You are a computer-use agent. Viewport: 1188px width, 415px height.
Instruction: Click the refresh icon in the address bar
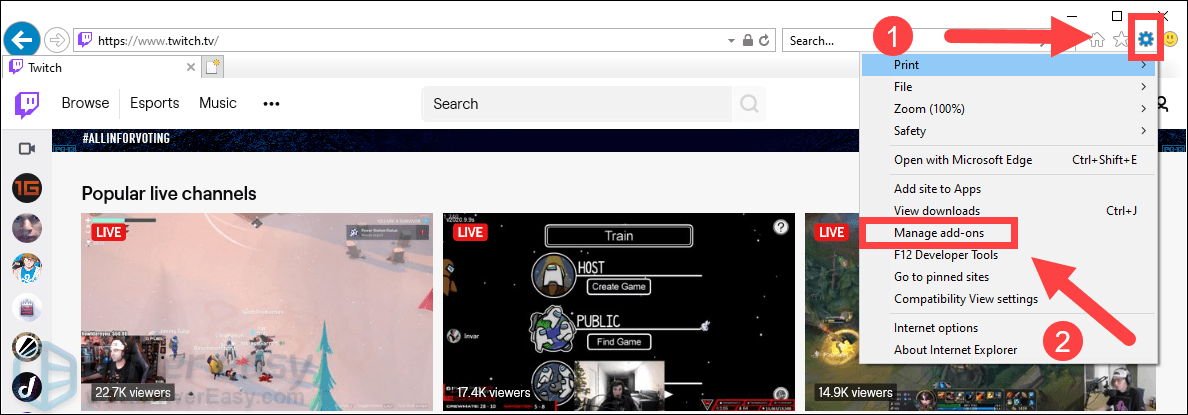coord(764,41)
